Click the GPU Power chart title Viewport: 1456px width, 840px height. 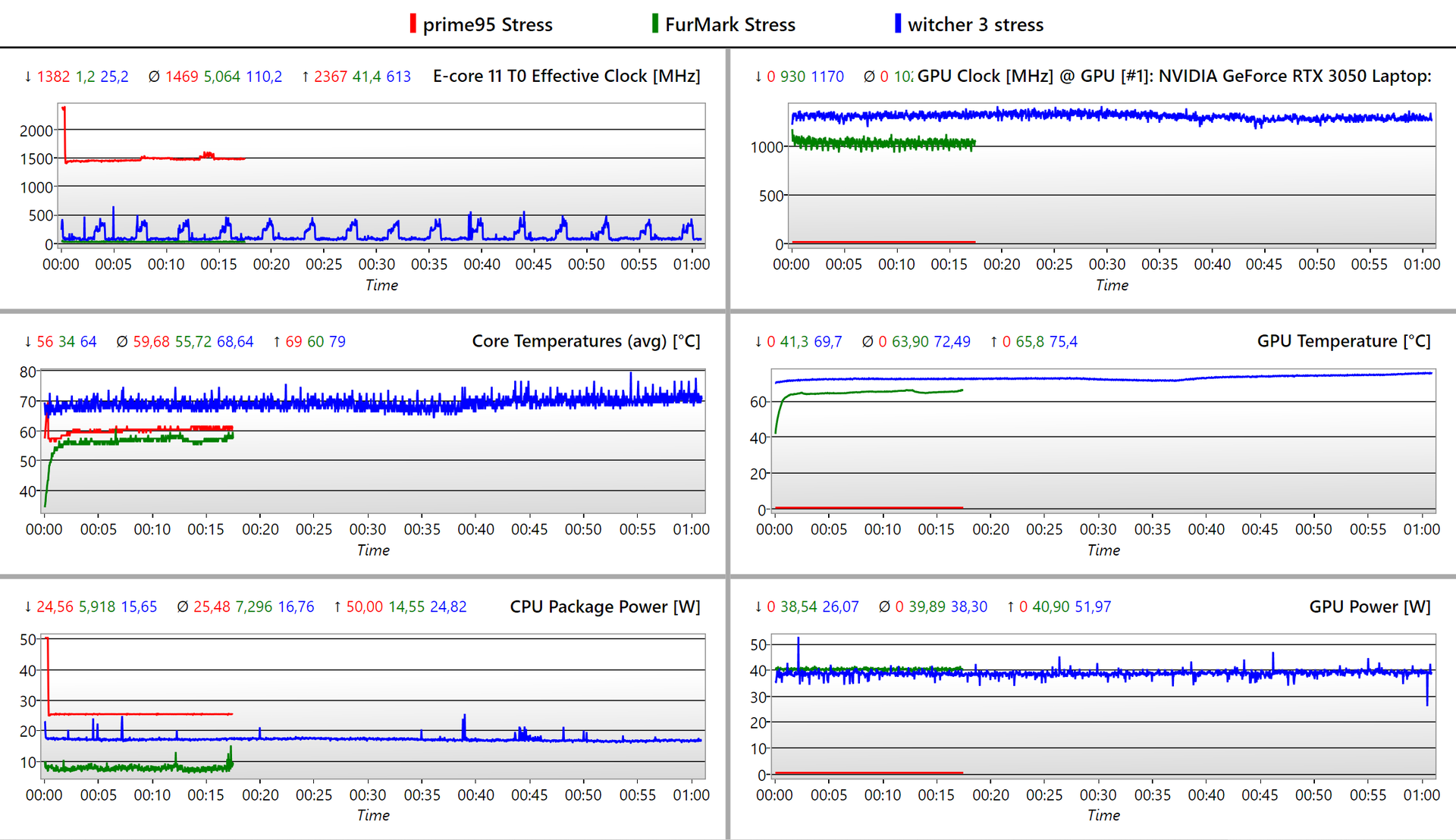click(x=1369, y=606)
